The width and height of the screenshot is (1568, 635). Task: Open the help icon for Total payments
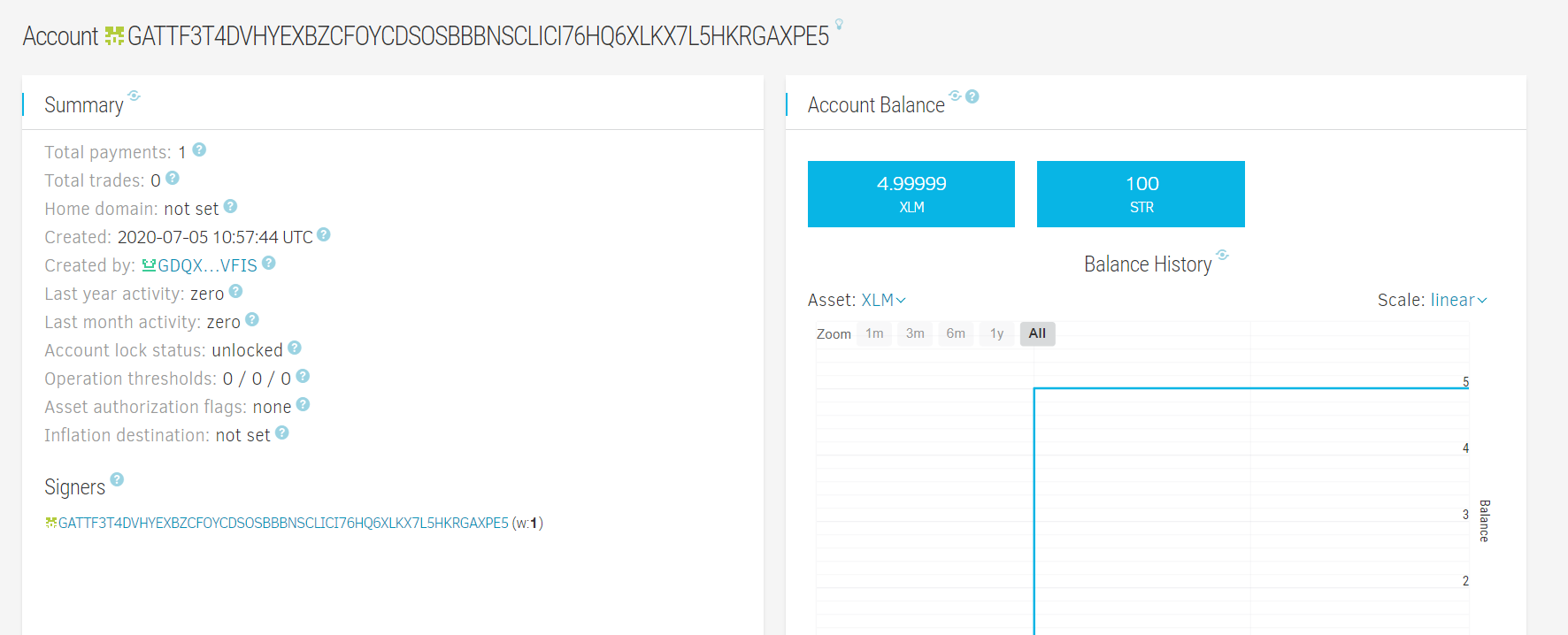pyautogui.click(x=199, y=149)
